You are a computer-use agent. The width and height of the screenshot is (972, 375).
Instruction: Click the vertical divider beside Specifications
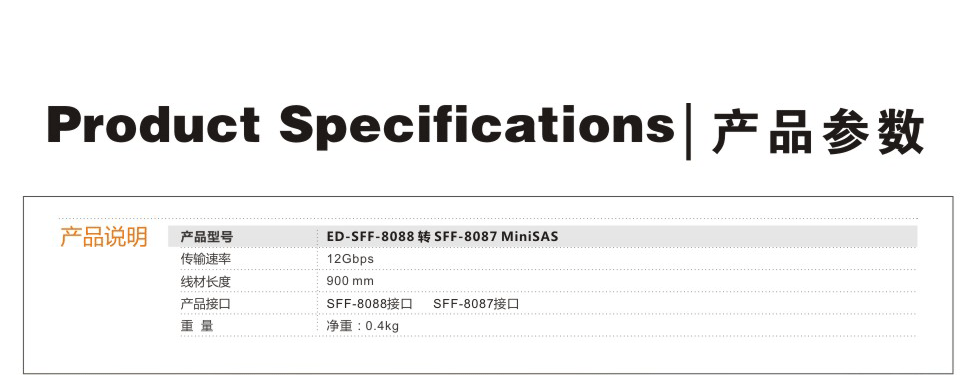(x=688, y=132)
